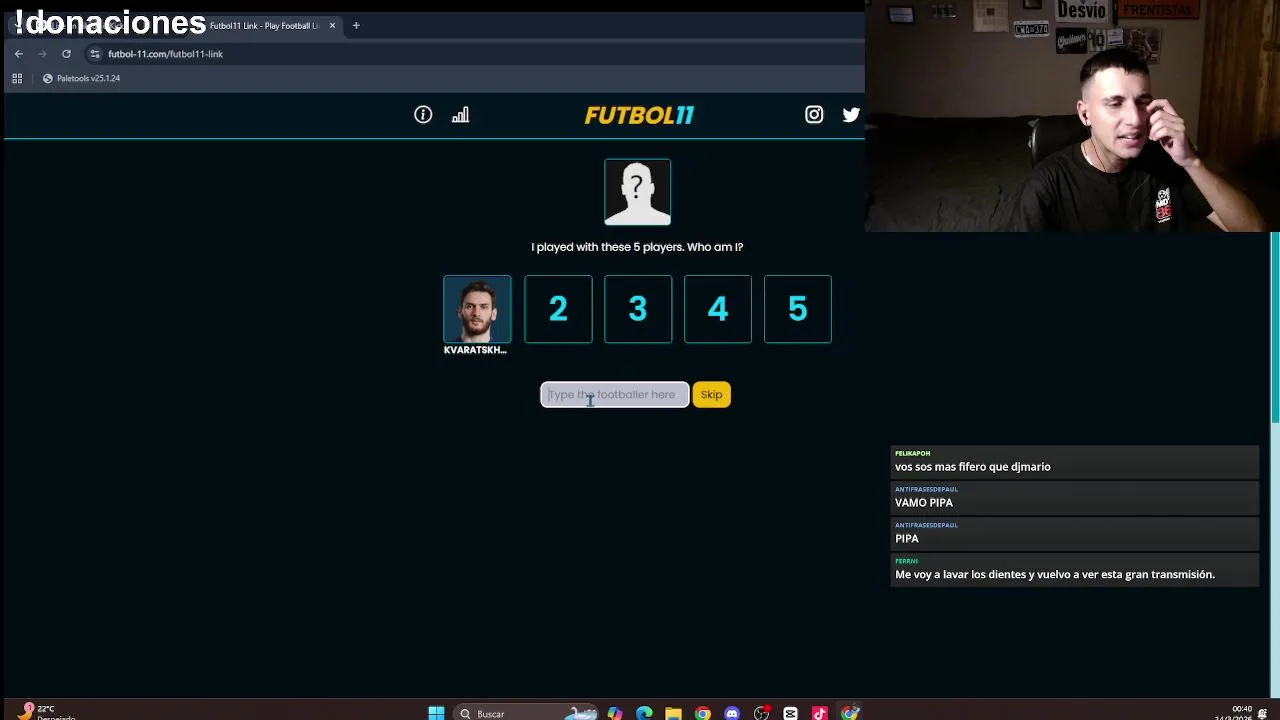Launch Microsoft Edge from taskbar
Viewport: 1280px width, 720px height.
pos(644,713)
